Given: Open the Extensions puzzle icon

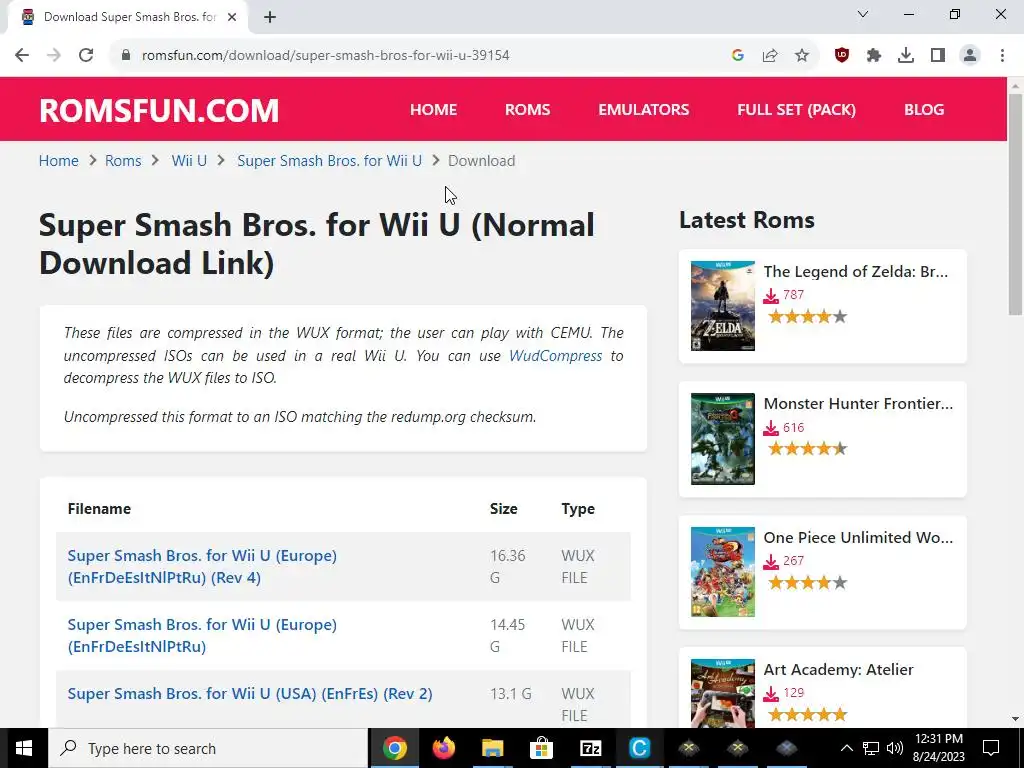Looking at the screenshot, I should [874, 56].
